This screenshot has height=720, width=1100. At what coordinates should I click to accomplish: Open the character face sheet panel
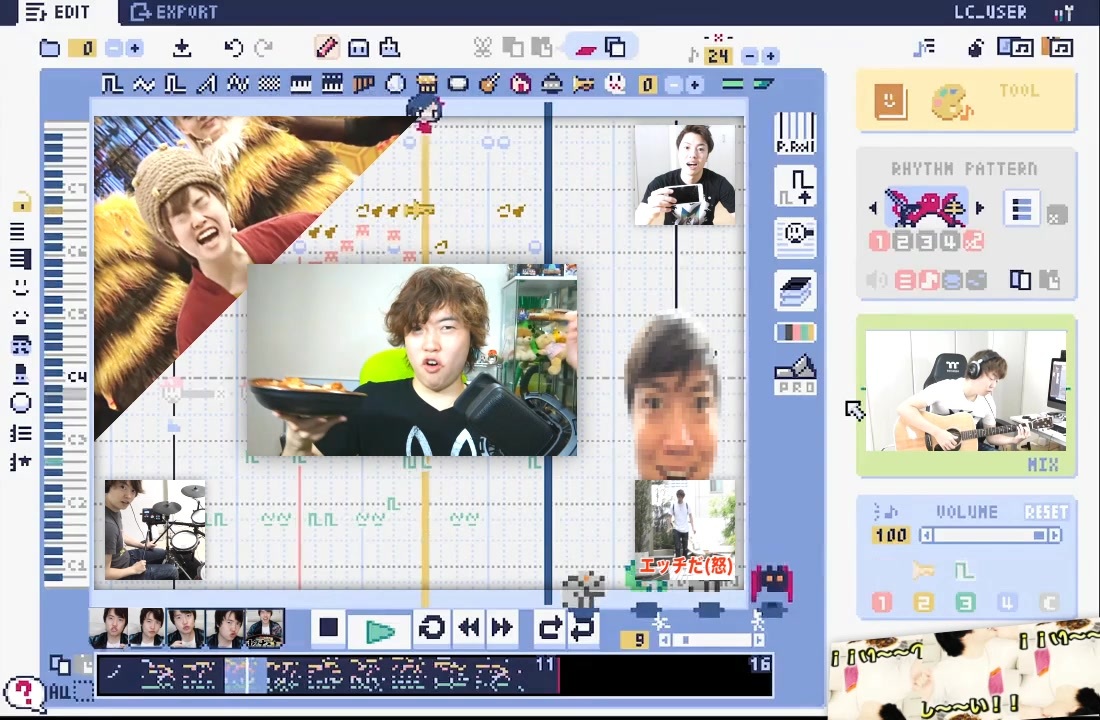(795, 238)
